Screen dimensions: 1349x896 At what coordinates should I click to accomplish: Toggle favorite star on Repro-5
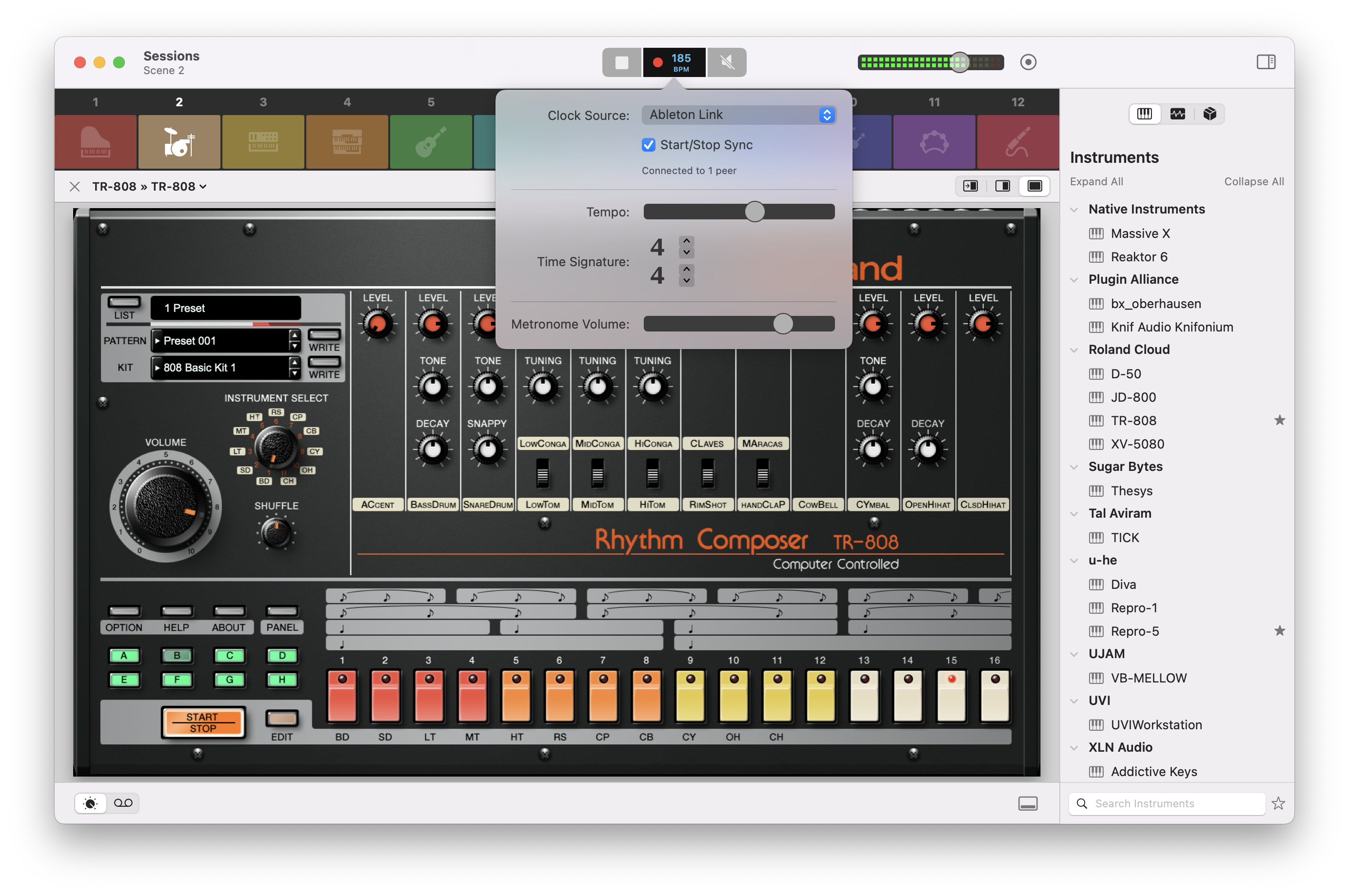click(1279, 631)
